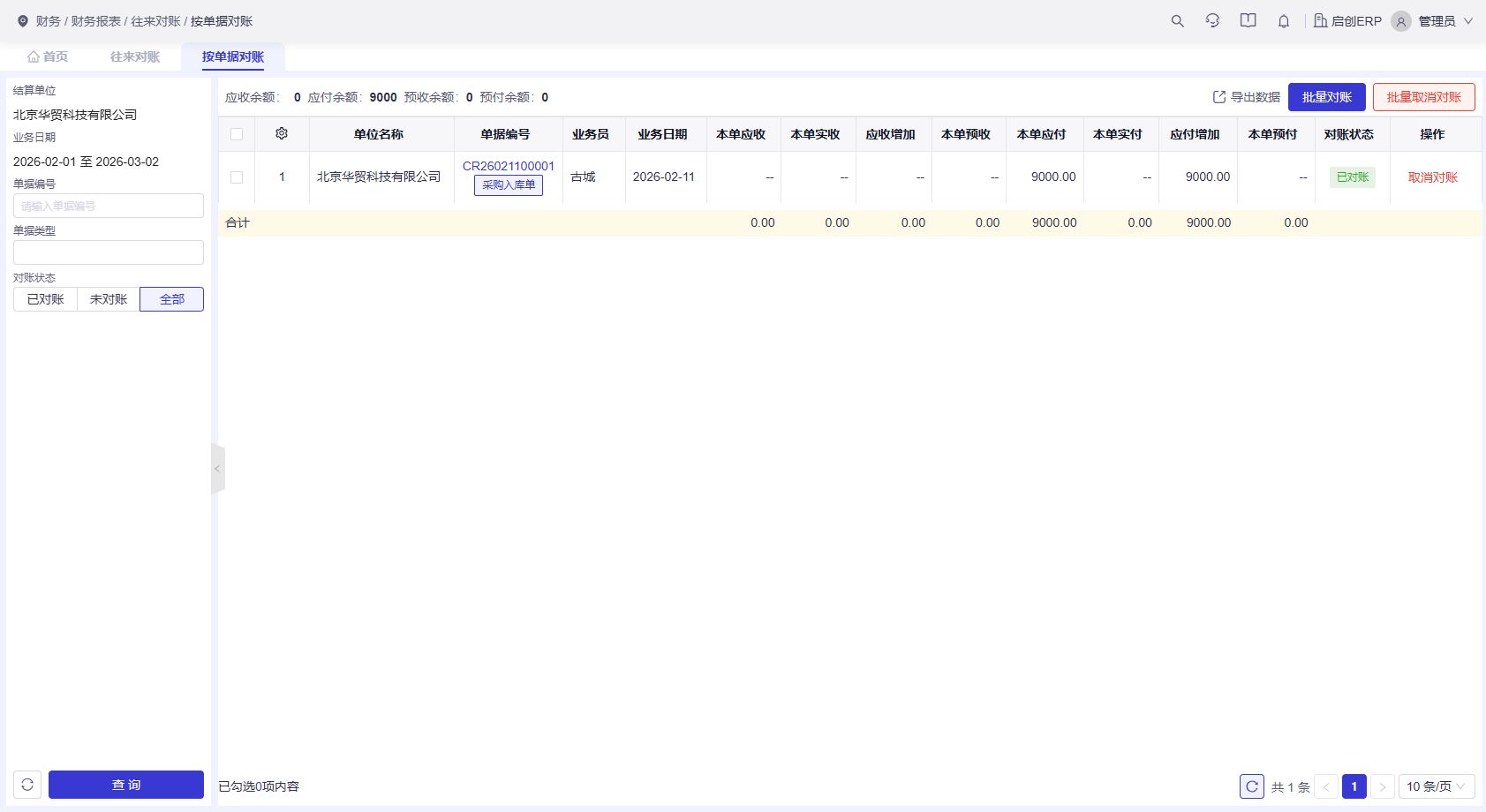The width and height of the screenshot is (1486, 812).
Task: Switch to the 往来对账 tab
Action: [x=135, y=56]
